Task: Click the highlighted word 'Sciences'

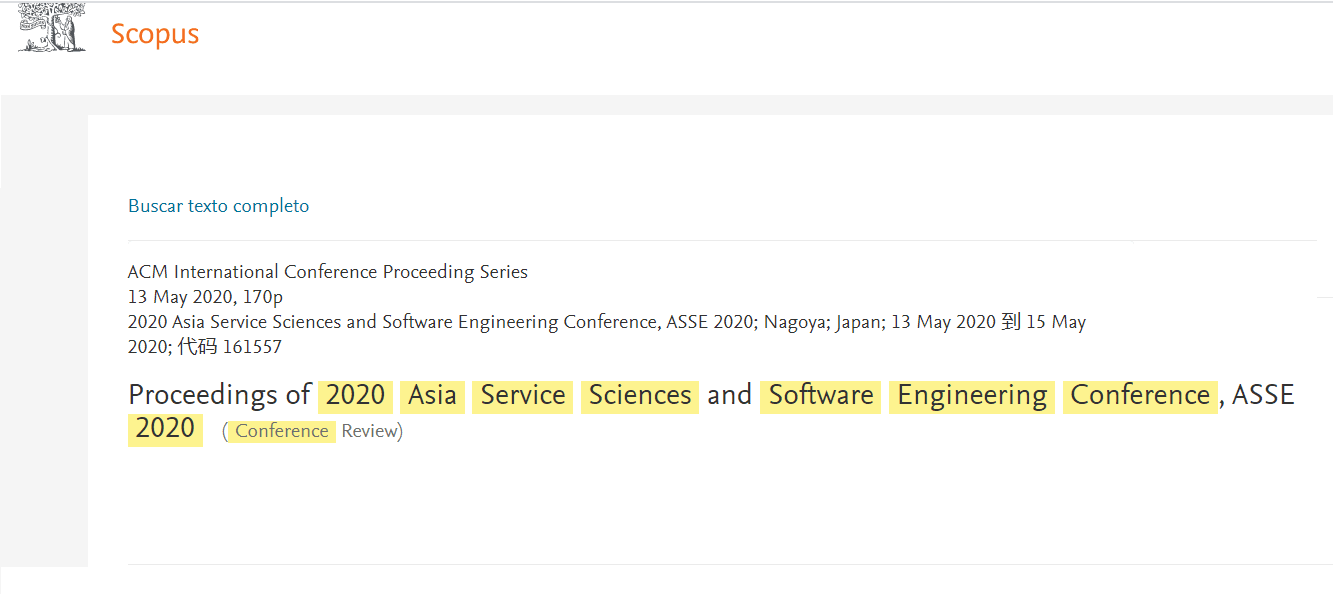Action: pos(640,396)
